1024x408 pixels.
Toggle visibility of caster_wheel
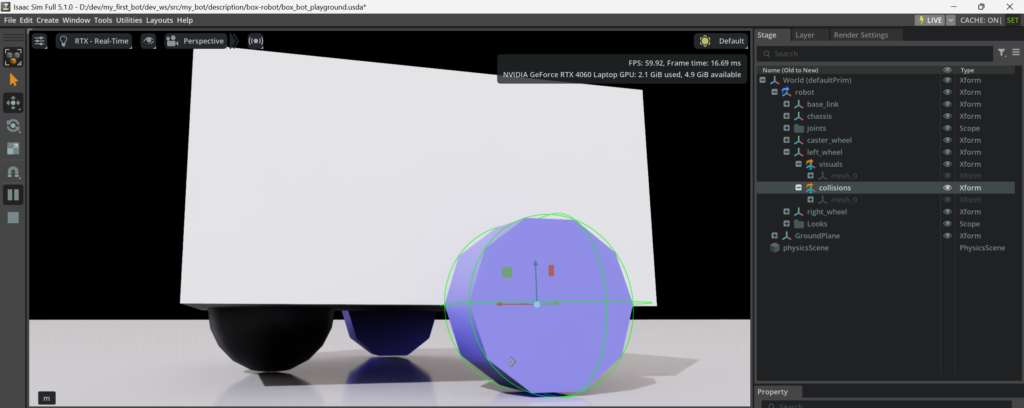(948, 140)
